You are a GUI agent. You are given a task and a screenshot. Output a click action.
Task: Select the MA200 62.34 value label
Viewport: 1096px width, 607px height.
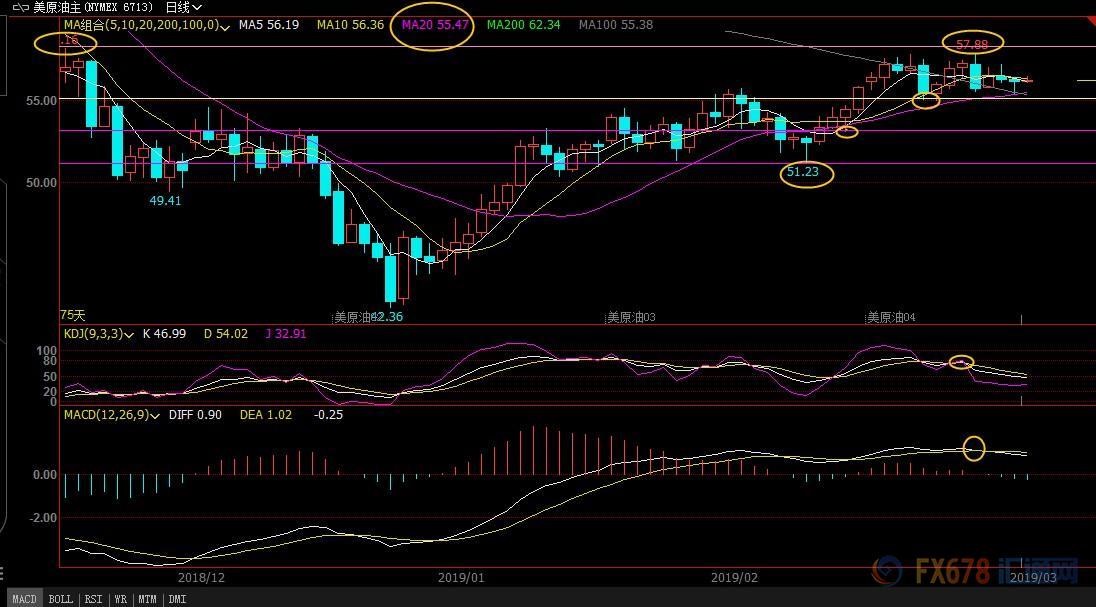524,25
